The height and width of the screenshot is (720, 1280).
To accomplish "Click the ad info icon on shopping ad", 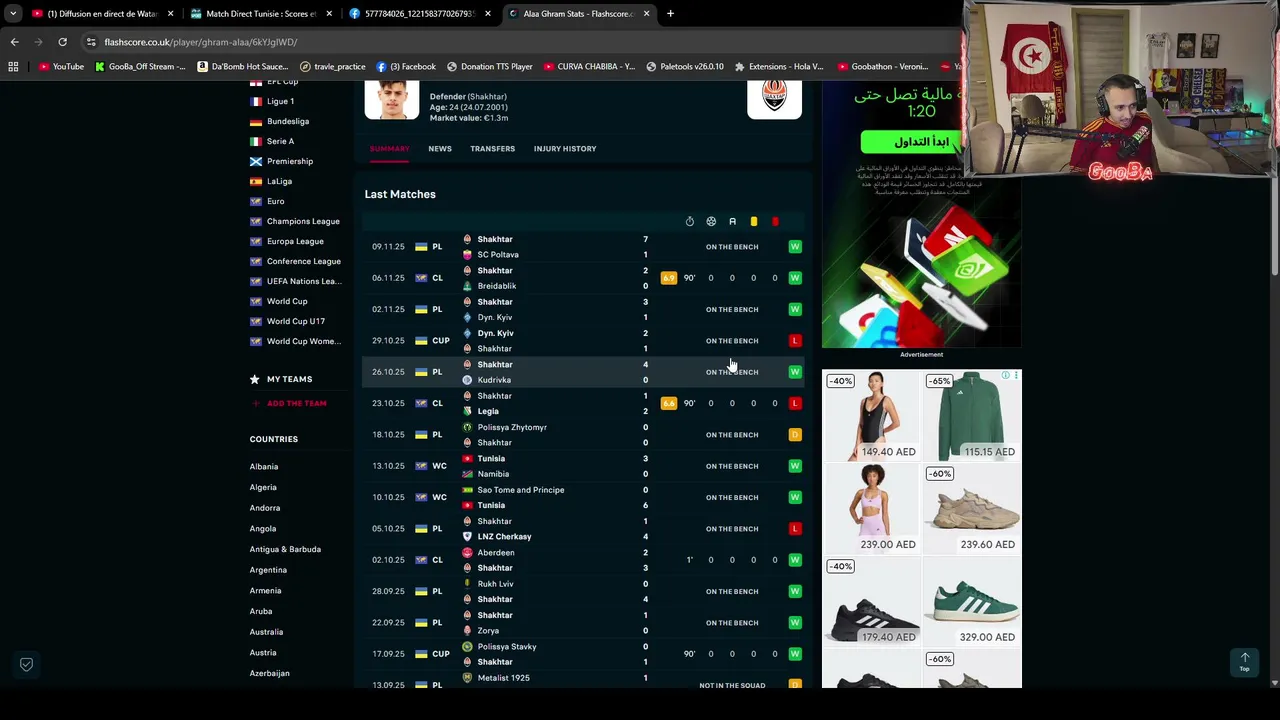I will point(1005,376).
